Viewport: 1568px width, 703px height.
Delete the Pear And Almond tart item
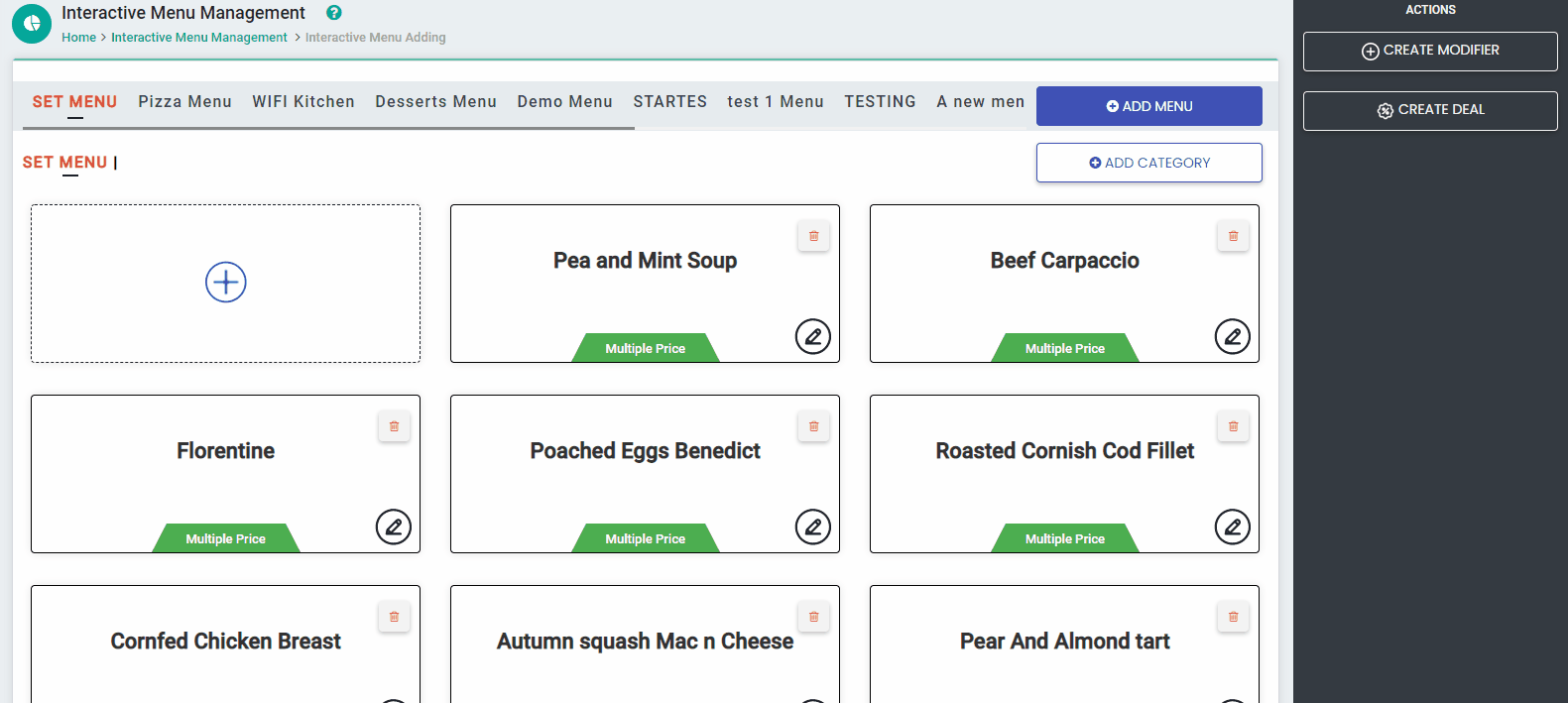click(x=1233, y=617)
